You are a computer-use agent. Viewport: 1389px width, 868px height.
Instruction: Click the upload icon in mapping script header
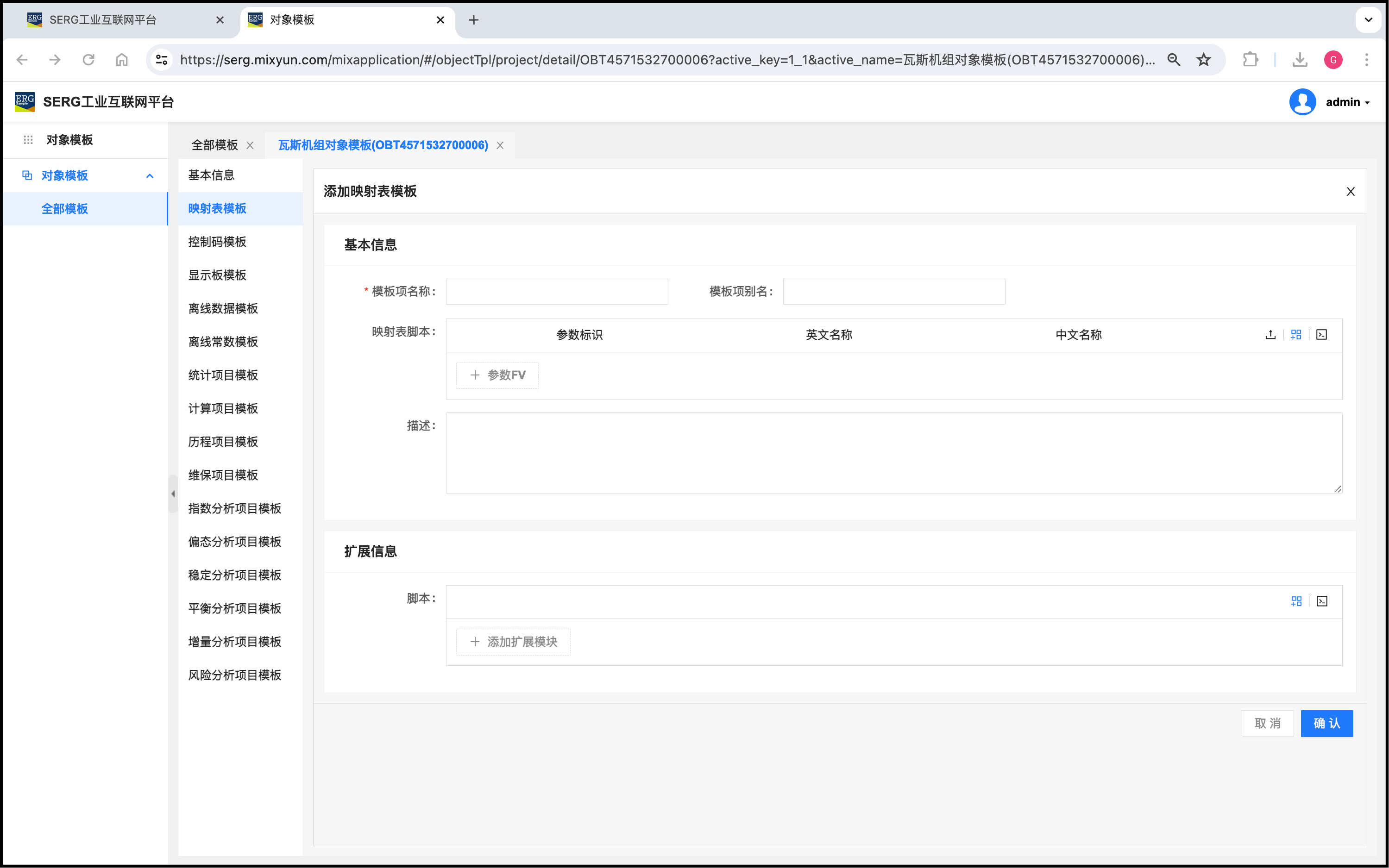click(x=1270, y=335)
